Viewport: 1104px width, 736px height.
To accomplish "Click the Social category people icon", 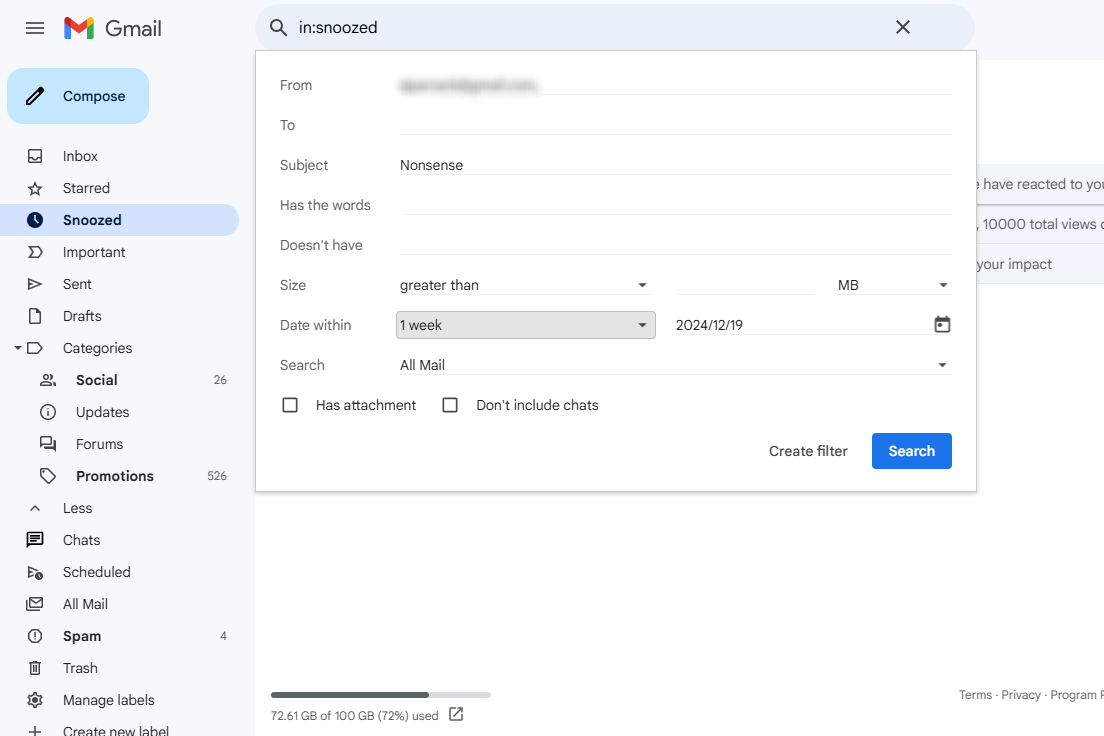I will pyautogui.click(x=48, y=380).
